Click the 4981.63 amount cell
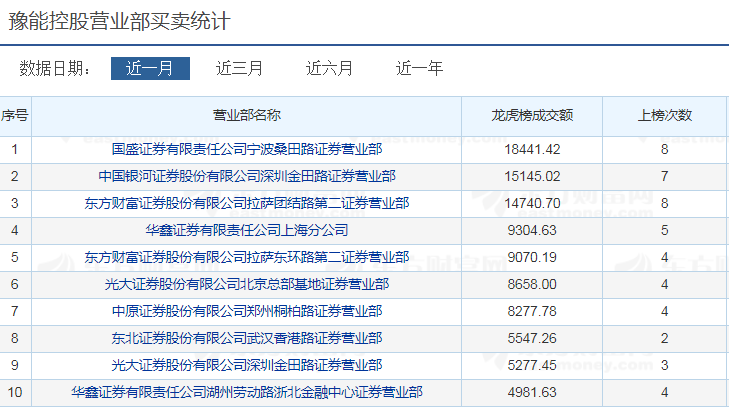The image size is (729, 409). [532, 392]
